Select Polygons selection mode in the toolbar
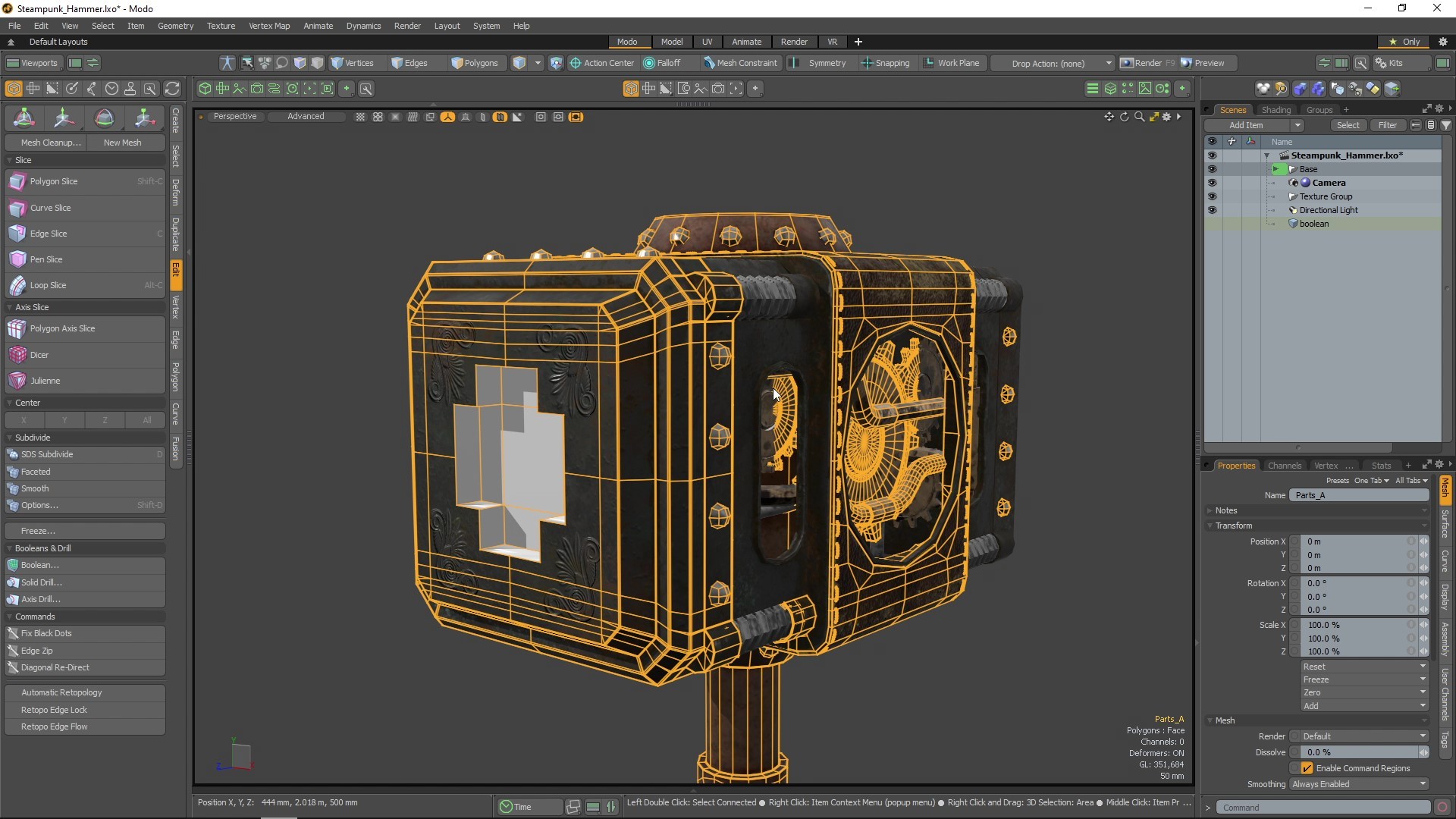1456x819 pixels. [x=476, y=63]
